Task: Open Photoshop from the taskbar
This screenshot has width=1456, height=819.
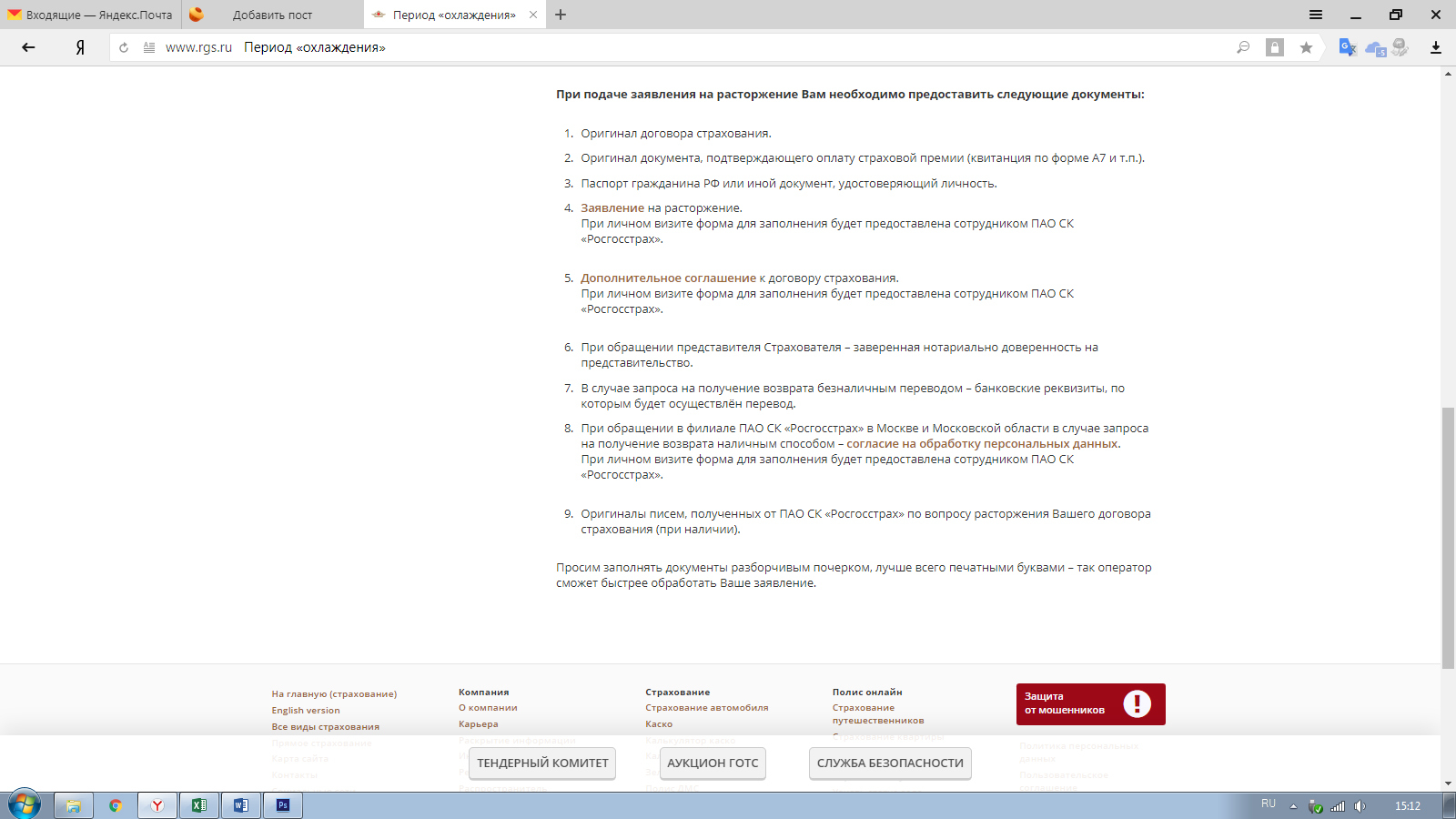Action: (x=283, y=805)
